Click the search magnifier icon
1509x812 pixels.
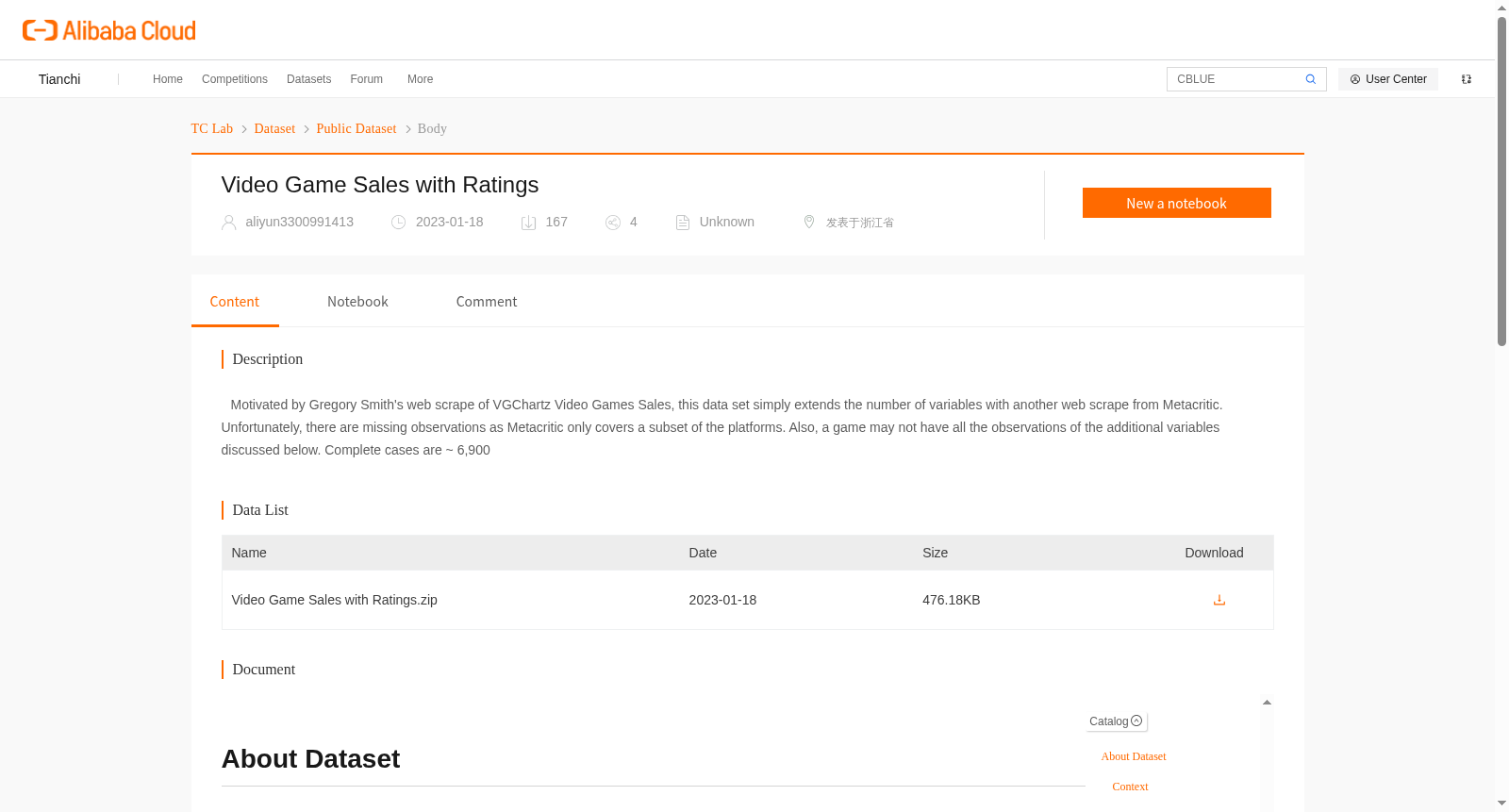tap(1311, 79)
